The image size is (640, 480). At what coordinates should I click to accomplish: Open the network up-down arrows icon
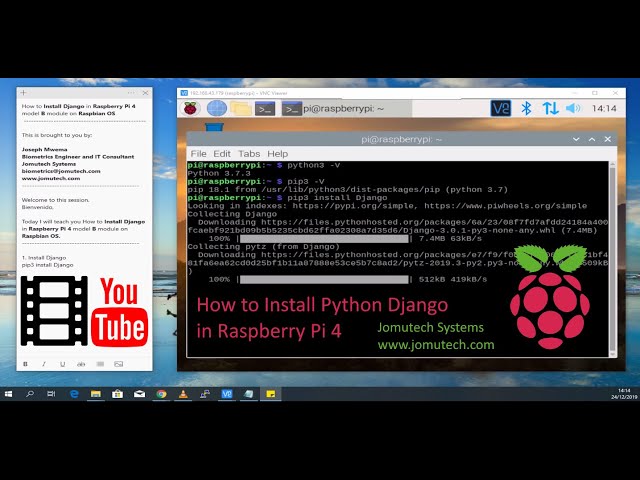(550, 109)
